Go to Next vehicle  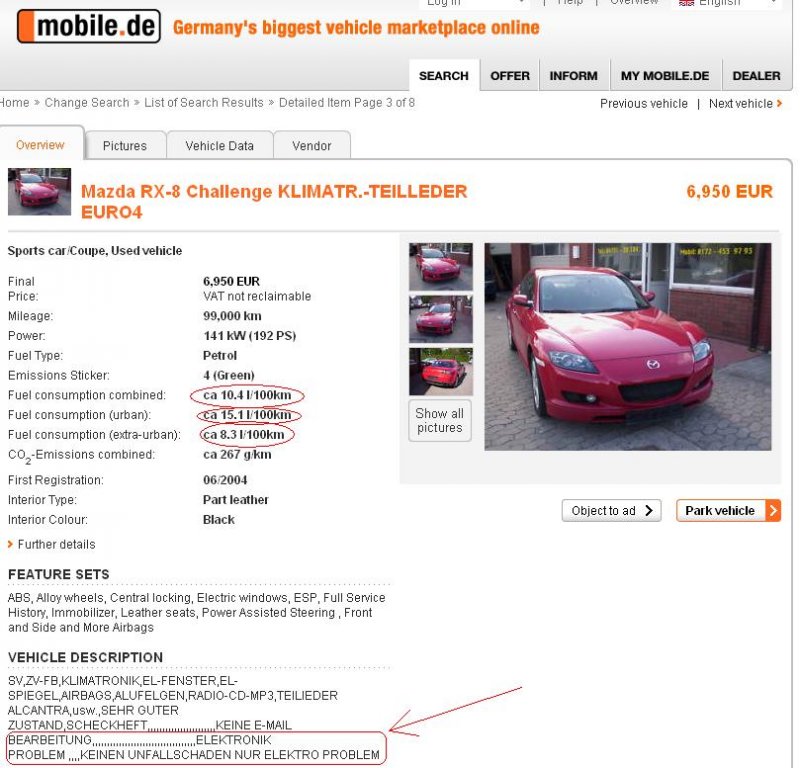click(745, 104)
